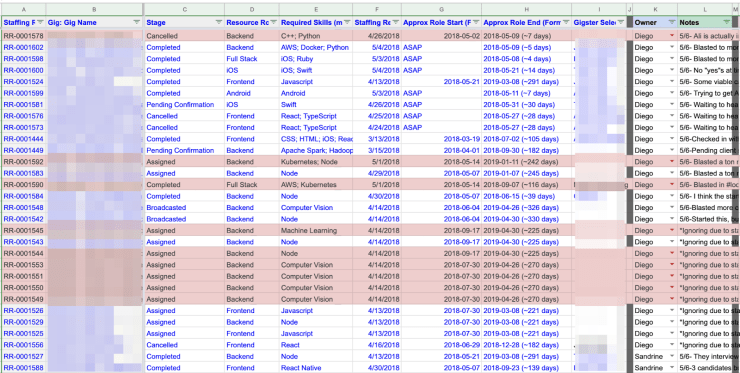Select the 'iOS; Ruby' skills cell

click(x=316, y=59)
